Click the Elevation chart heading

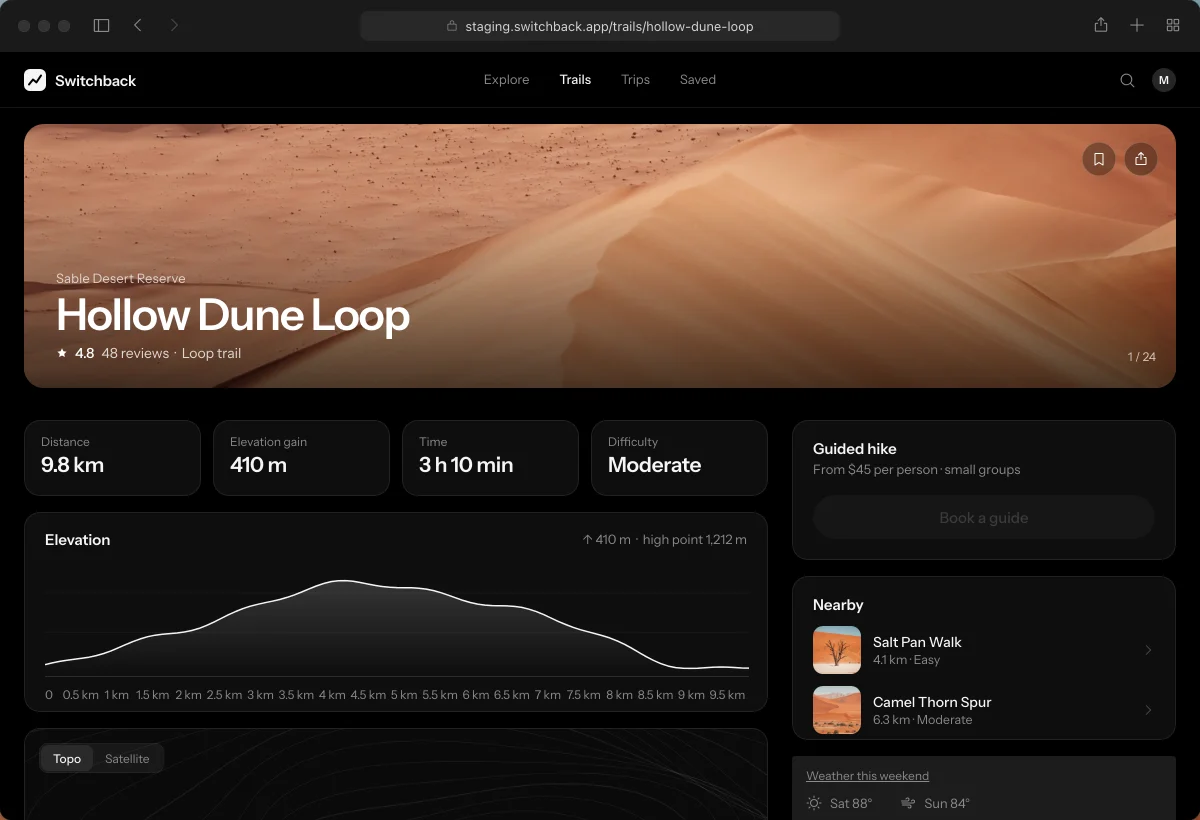[77, 540]
